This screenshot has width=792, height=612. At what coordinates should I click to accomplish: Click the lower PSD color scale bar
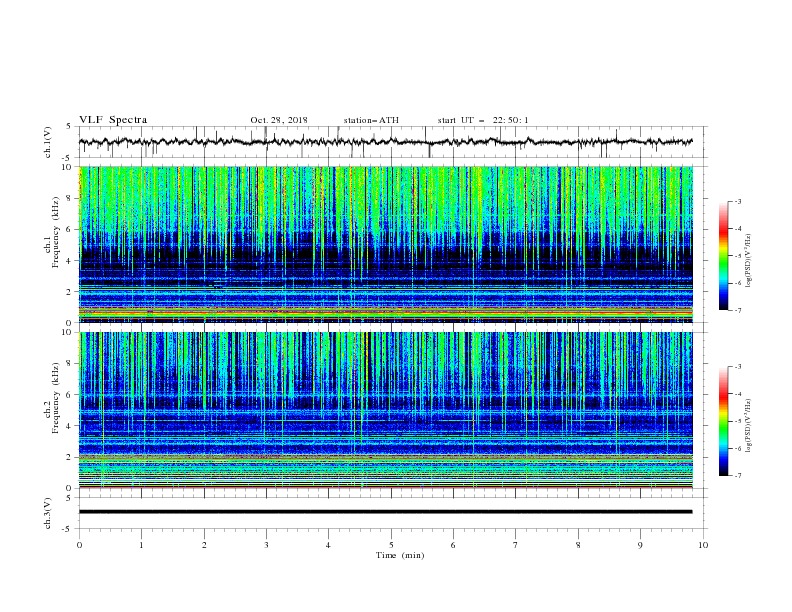[x=723, y=421]
